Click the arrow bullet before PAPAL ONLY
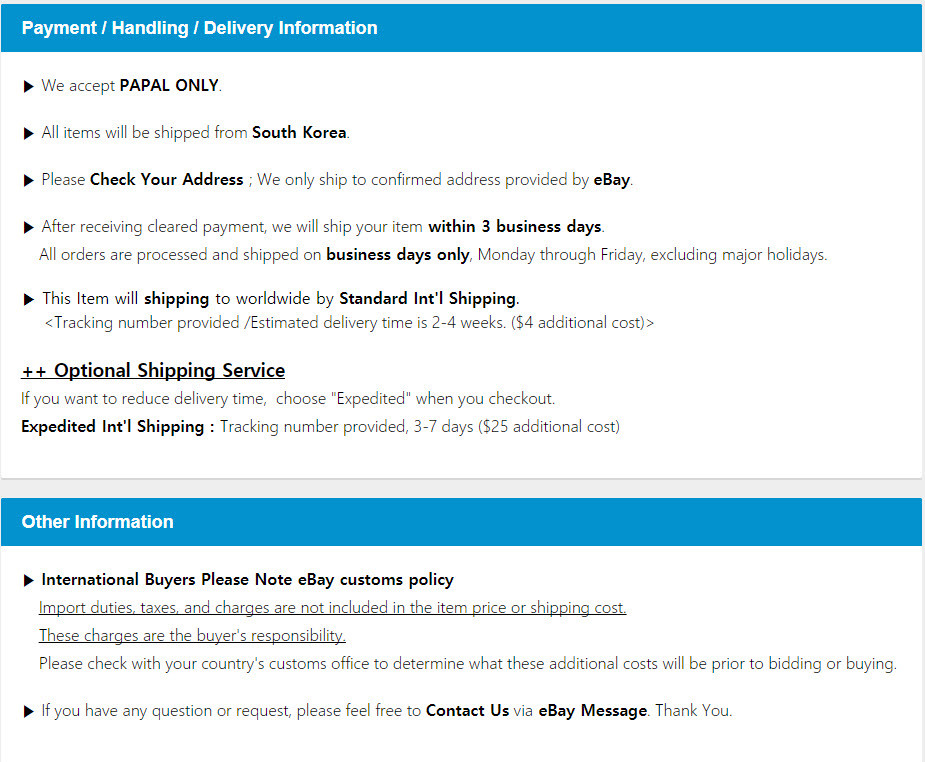 [28, 87]
